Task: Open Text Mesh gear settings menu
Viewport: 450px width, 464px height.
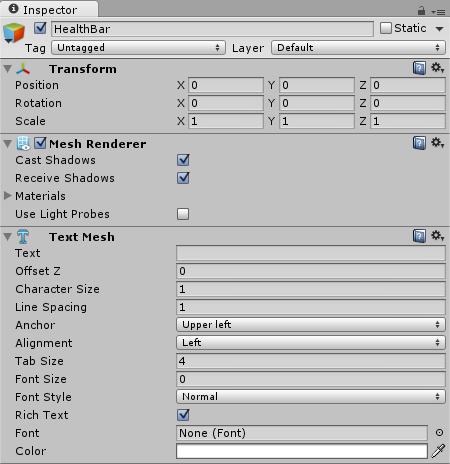Action: click(437, 236)
